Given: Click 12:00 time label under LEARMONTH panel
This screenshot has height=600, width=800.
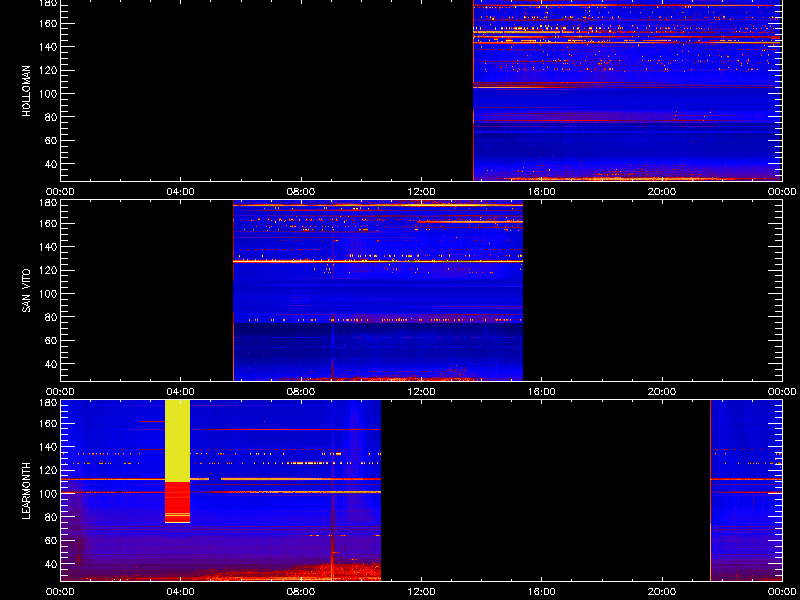Looking at the screenshot, I should 421,592.
